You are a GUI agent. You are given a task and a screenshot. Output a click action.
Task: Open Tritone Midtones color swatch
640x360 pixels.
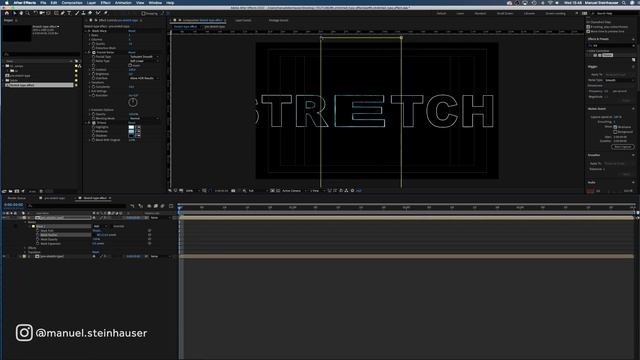(x=131, y=131)
